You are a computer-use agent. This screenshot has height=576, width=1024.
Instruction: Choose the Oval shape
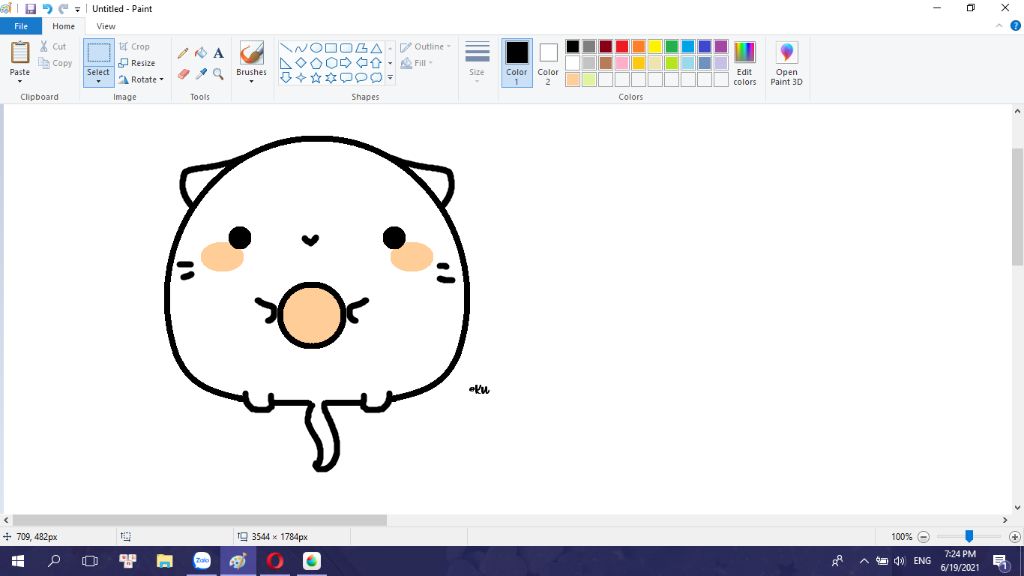point(315,48)
